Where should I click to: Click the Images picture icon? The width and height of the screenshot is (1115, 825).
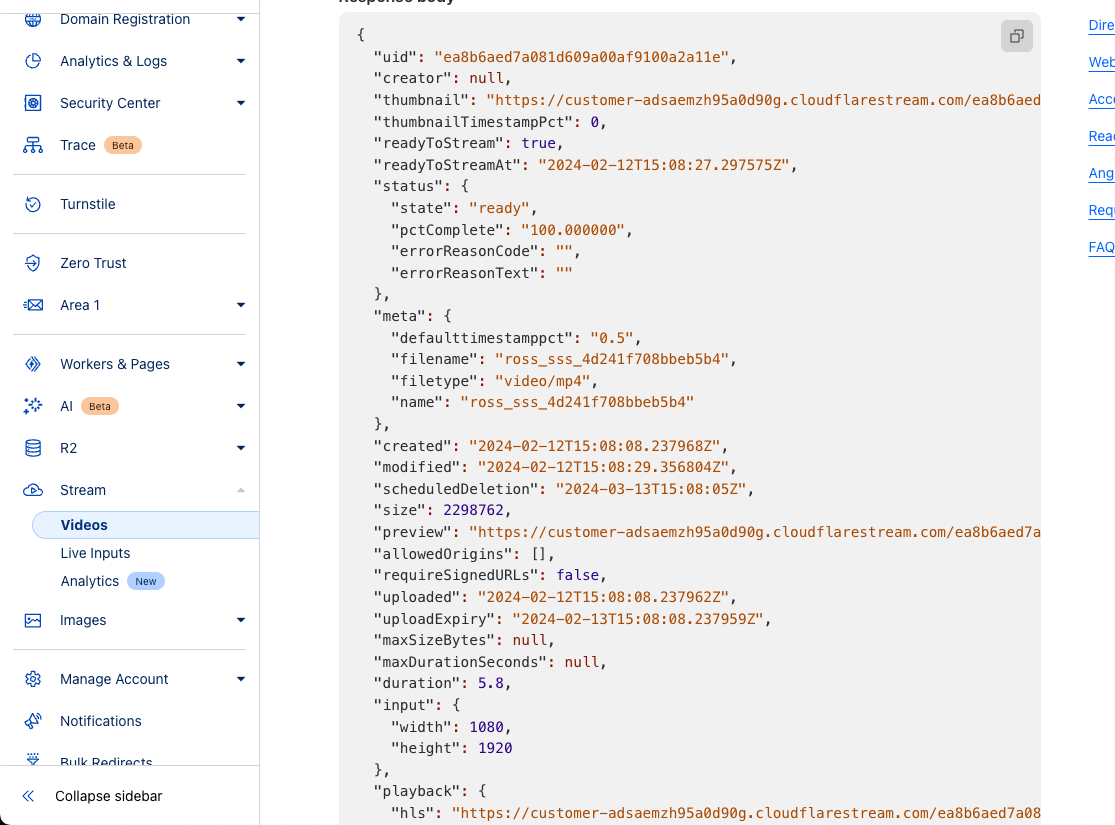(x=33, y=620)
